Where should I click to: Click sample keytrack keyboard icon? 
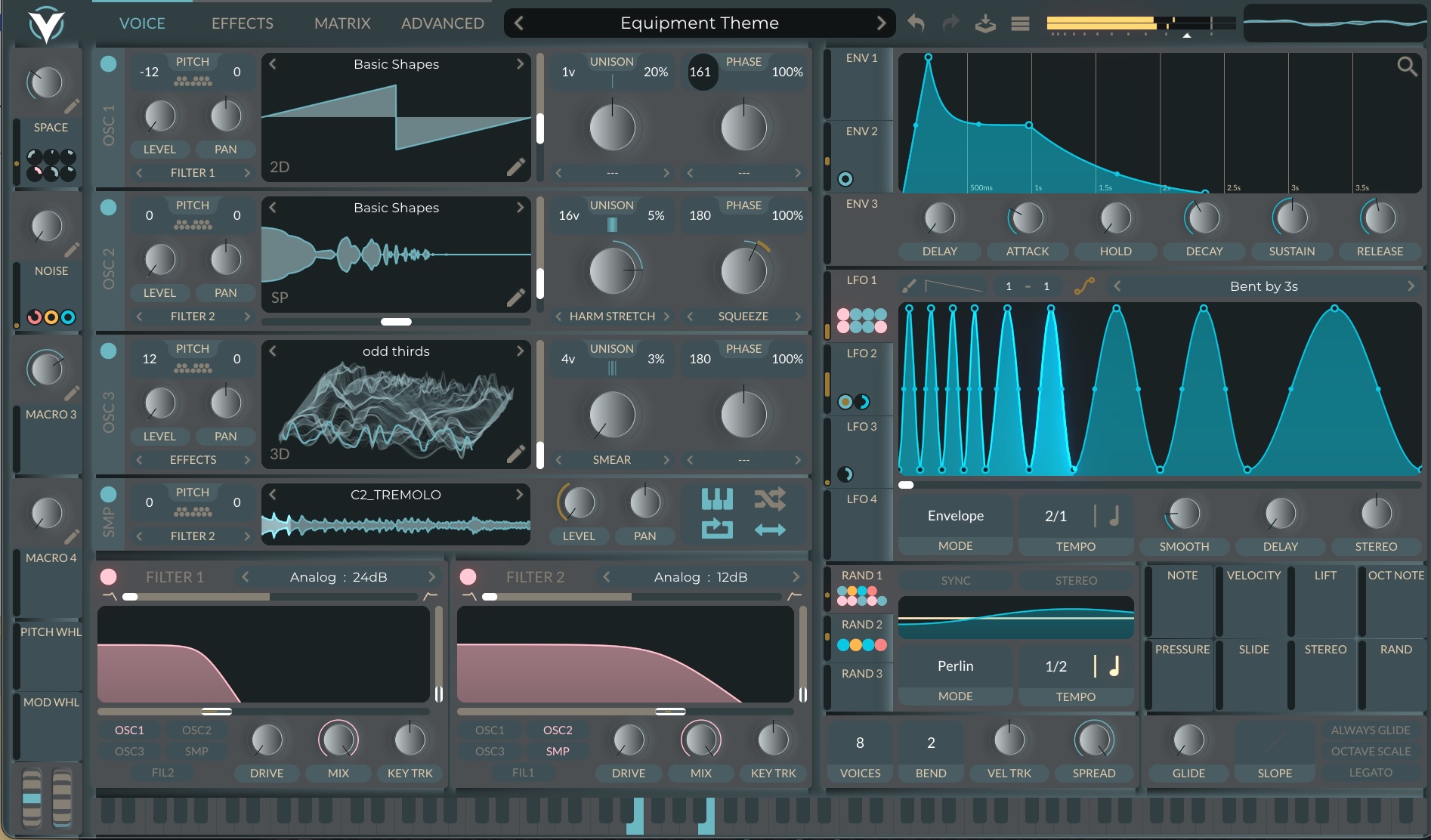coord(716,499)
